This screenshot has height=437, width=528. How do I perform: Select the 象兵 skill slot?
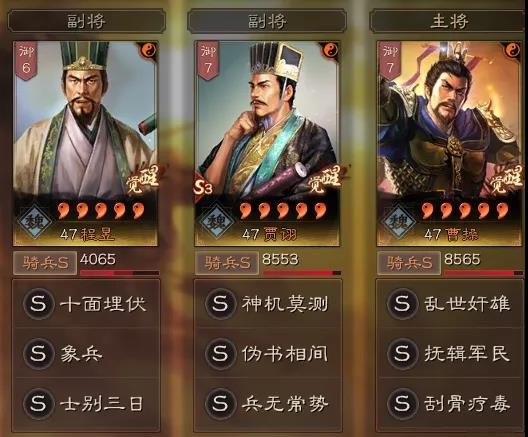[86, 354]
